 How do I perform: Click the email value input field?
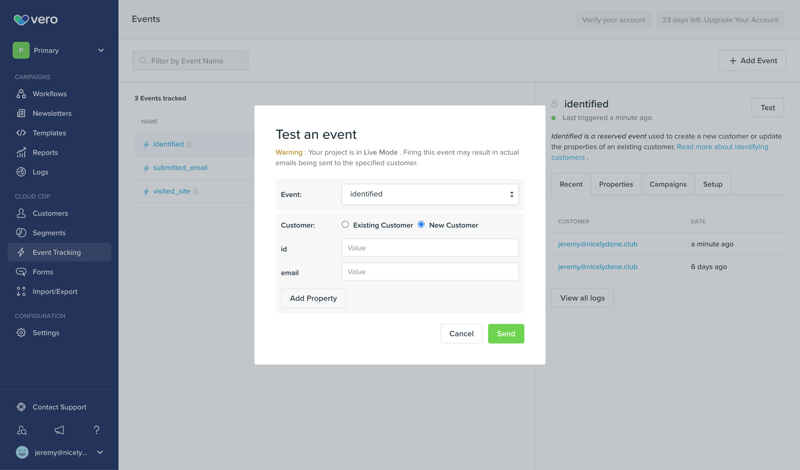(430, 272)
